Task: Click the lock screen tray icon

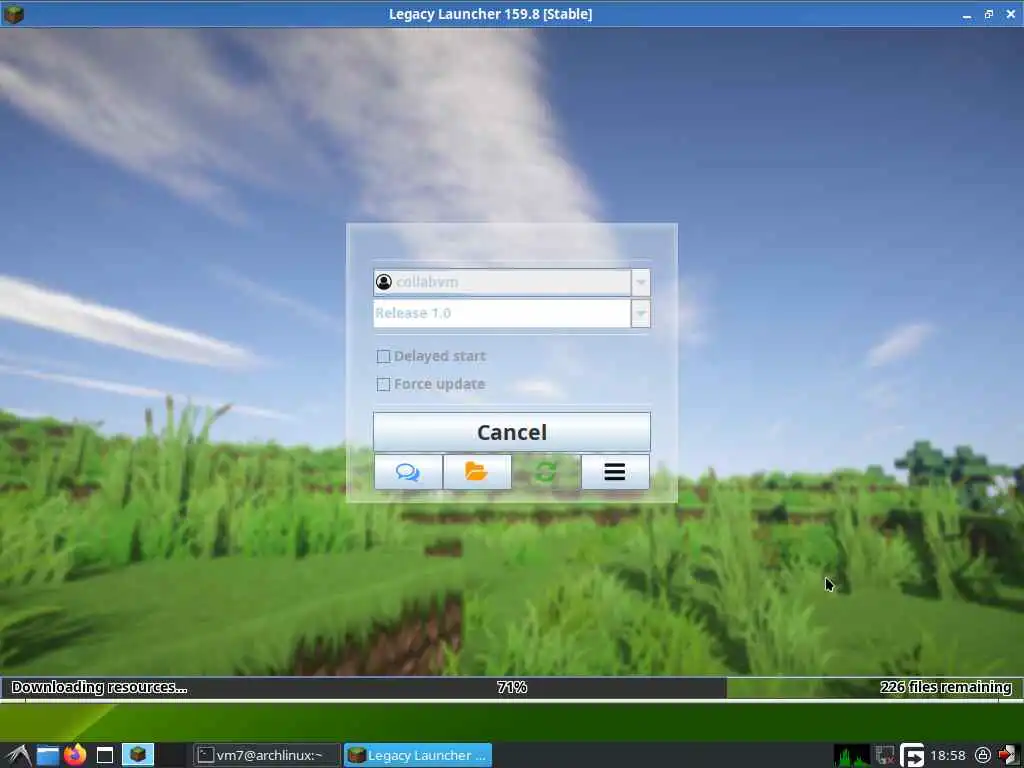Action: point(982,756)
